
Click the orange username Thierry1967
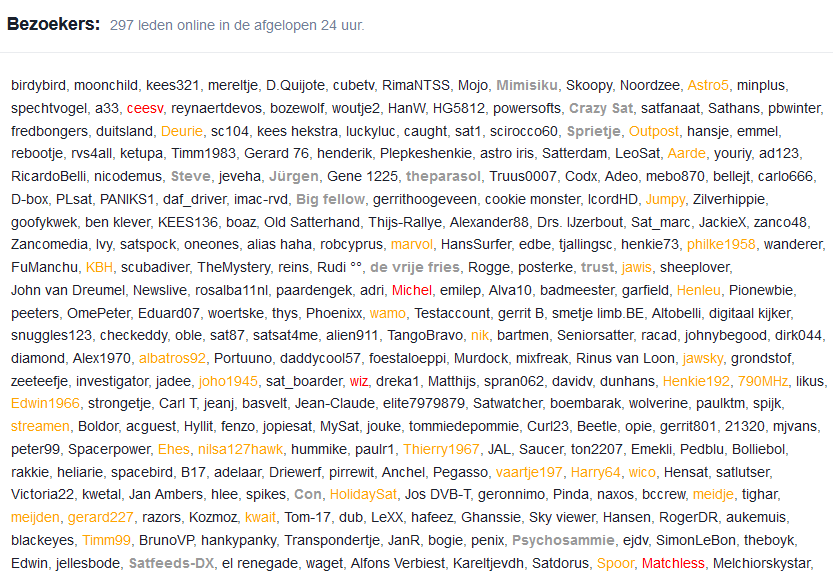point(441,449)
